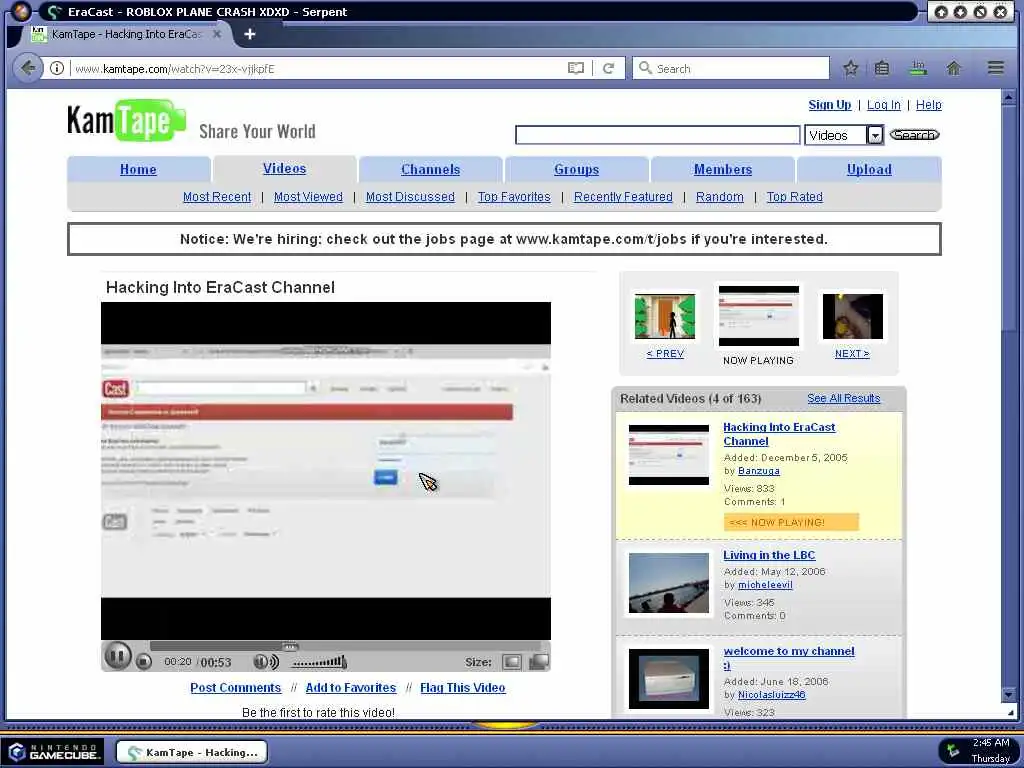This screenshot has width=1024, height=768.
Task: Open welcome to my channel video link
Action: click(788, 658)
